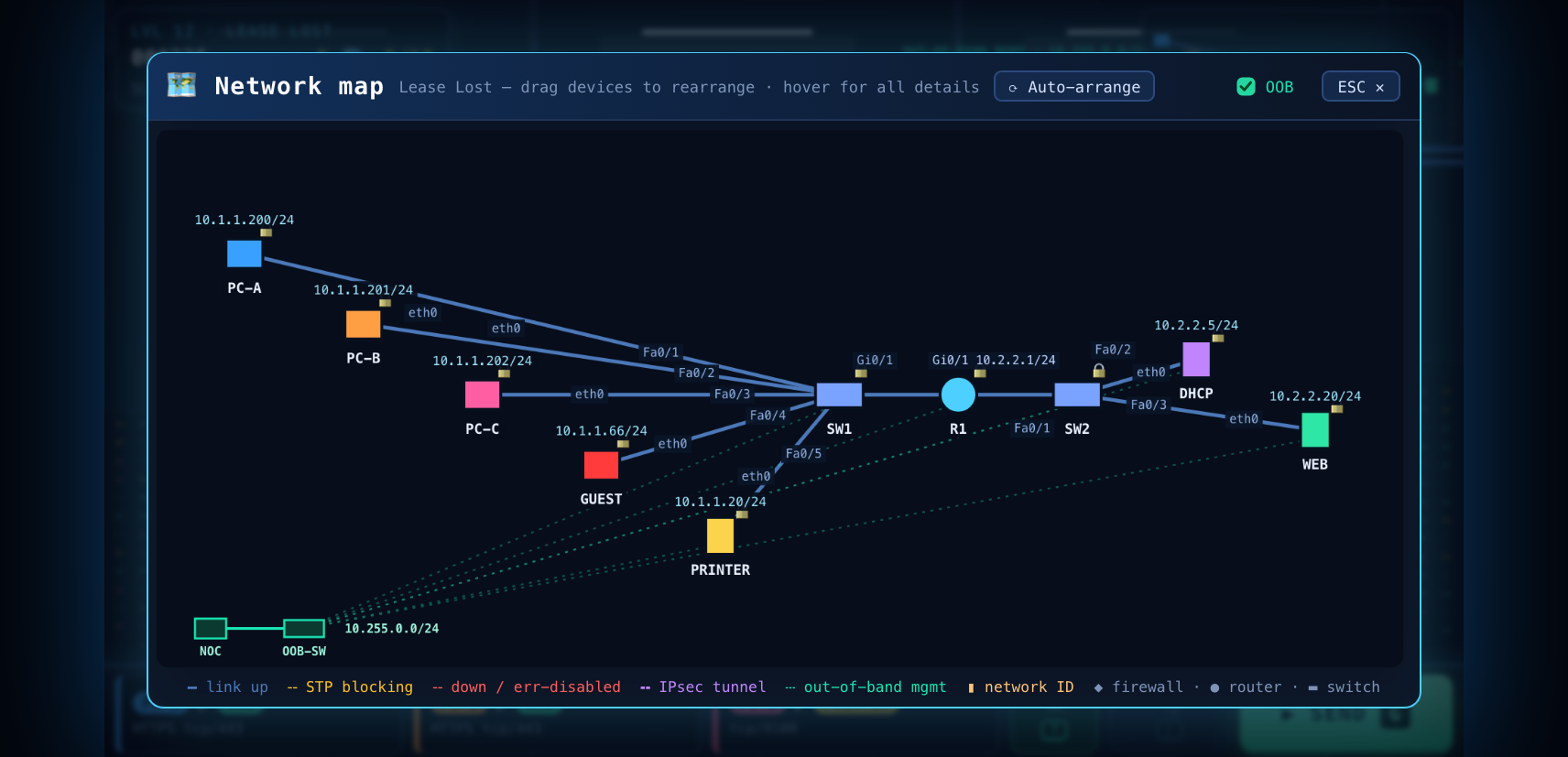Click the STP blocking legend entry
The width and height of the screenshot is (1568, 757).
coord(350,687)
